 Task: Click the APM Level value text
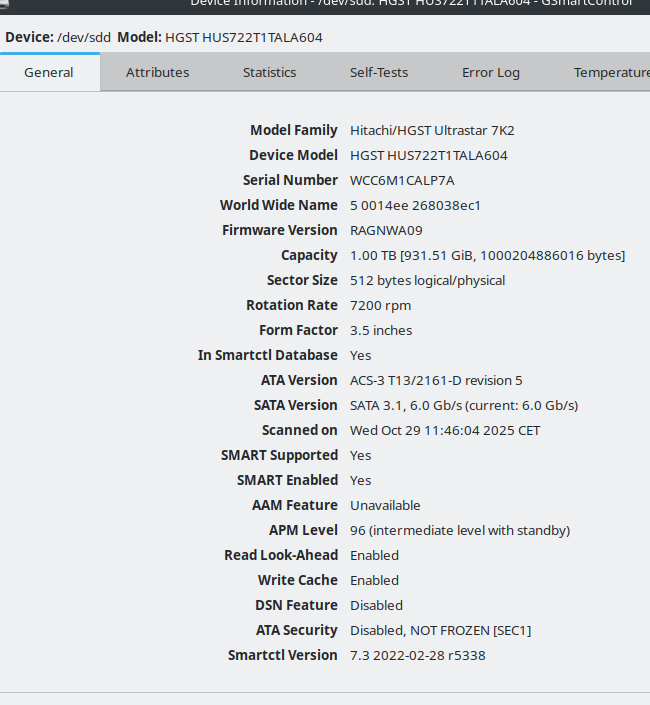(x=459, y=530)
